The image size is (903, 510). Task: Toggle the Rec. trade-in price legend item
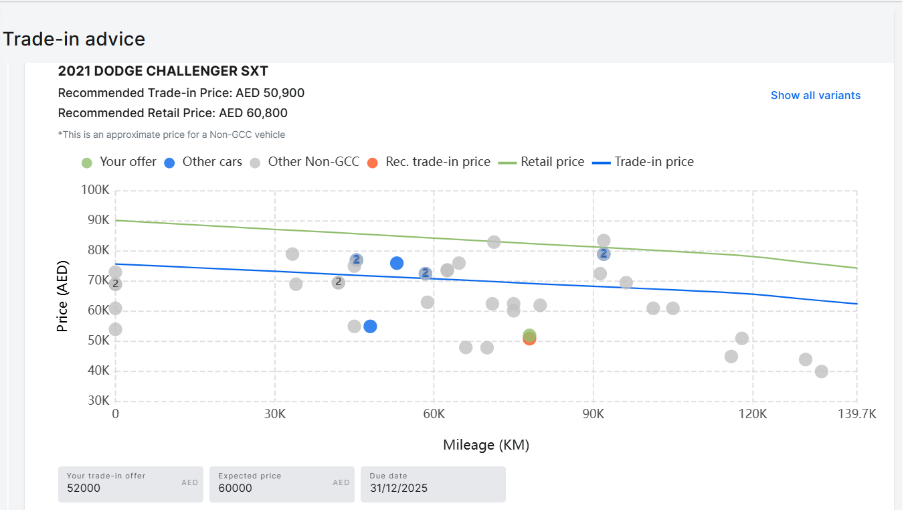coord(428,162)
